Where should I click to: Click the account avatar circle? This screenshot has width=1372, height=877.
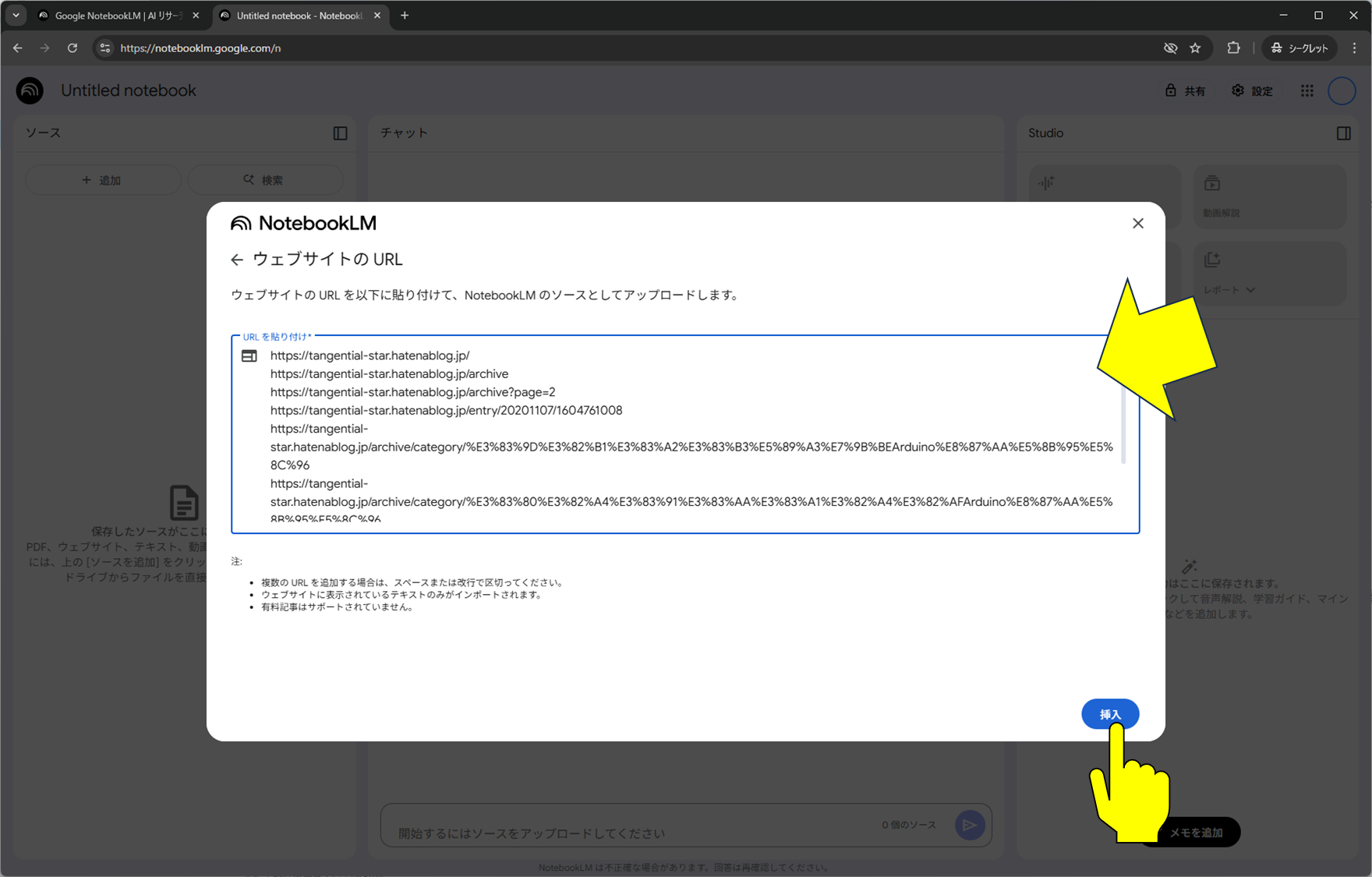click(x=1342, y=90)
